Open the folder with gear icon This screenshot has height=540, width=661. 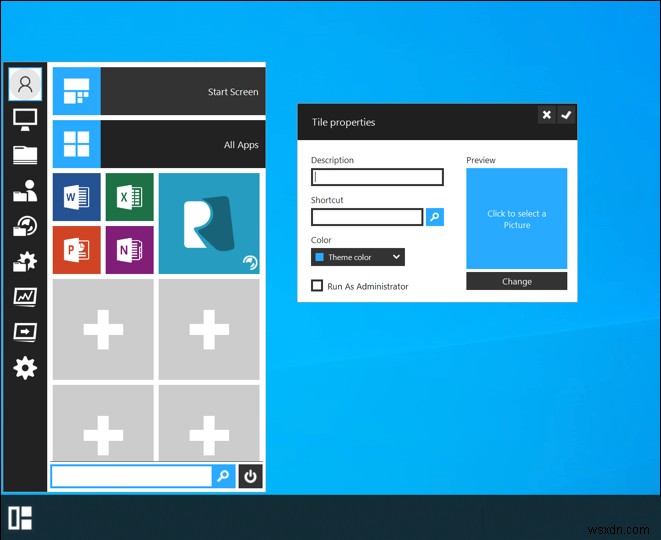25,261
